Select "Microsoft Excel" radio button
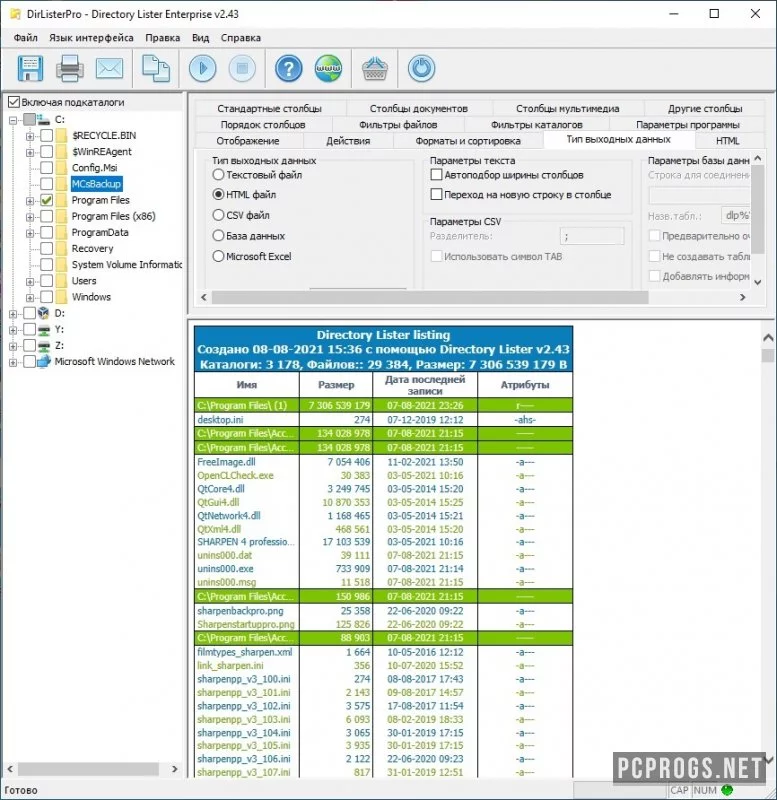The width and height of the screenshot is (777, 800). 218,256
